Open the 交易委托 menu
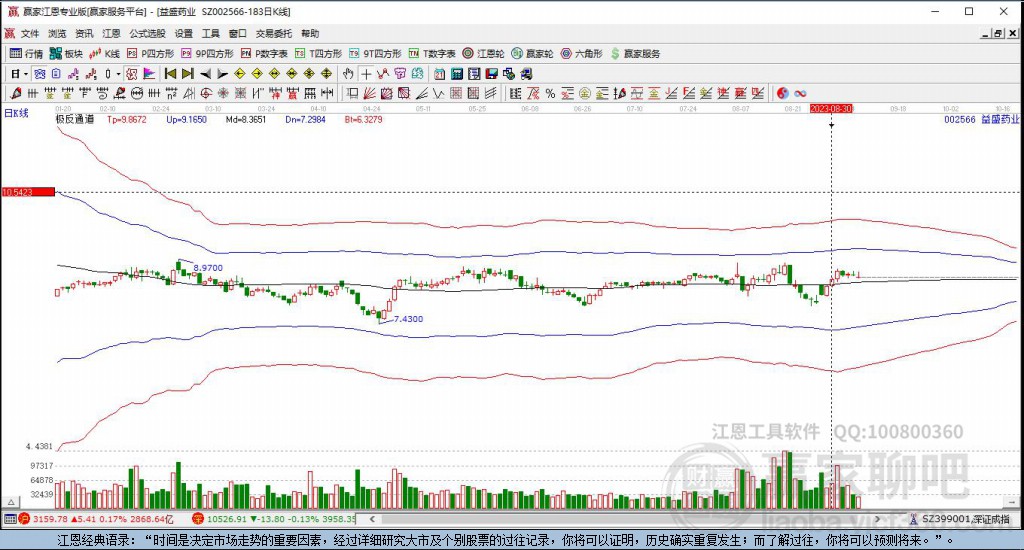The width and height of the screenshot is (1024, 550). click(274, 33)
